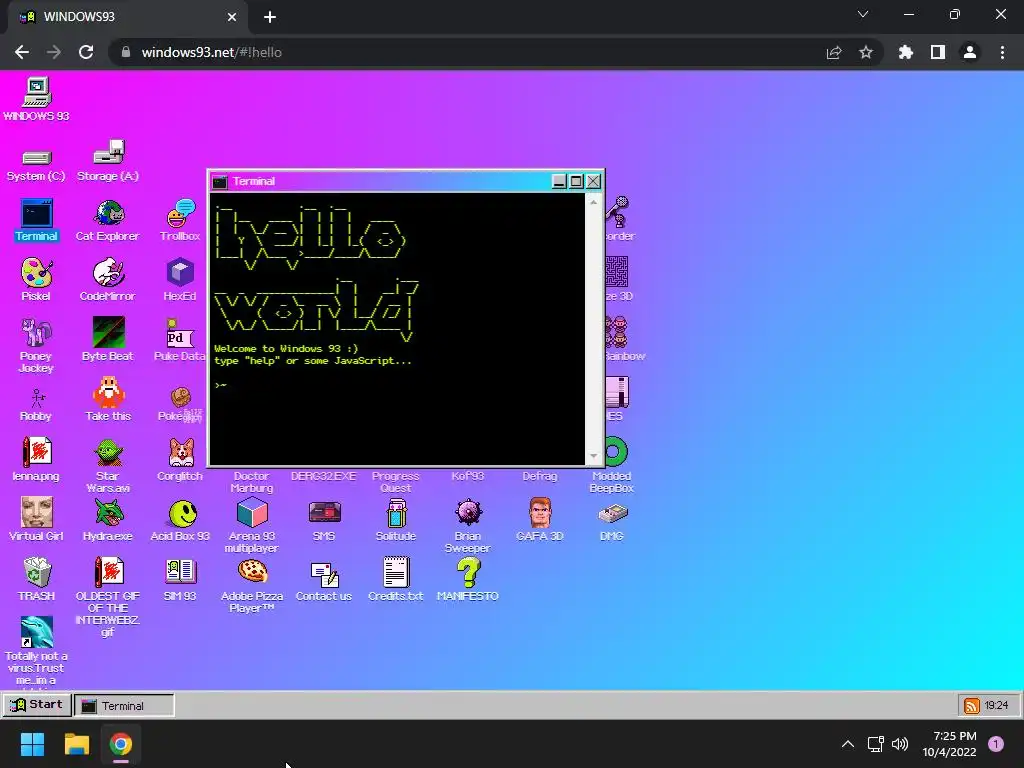Open the Piskel paint icon
1024x768 pixels.
tap(36, 273)
